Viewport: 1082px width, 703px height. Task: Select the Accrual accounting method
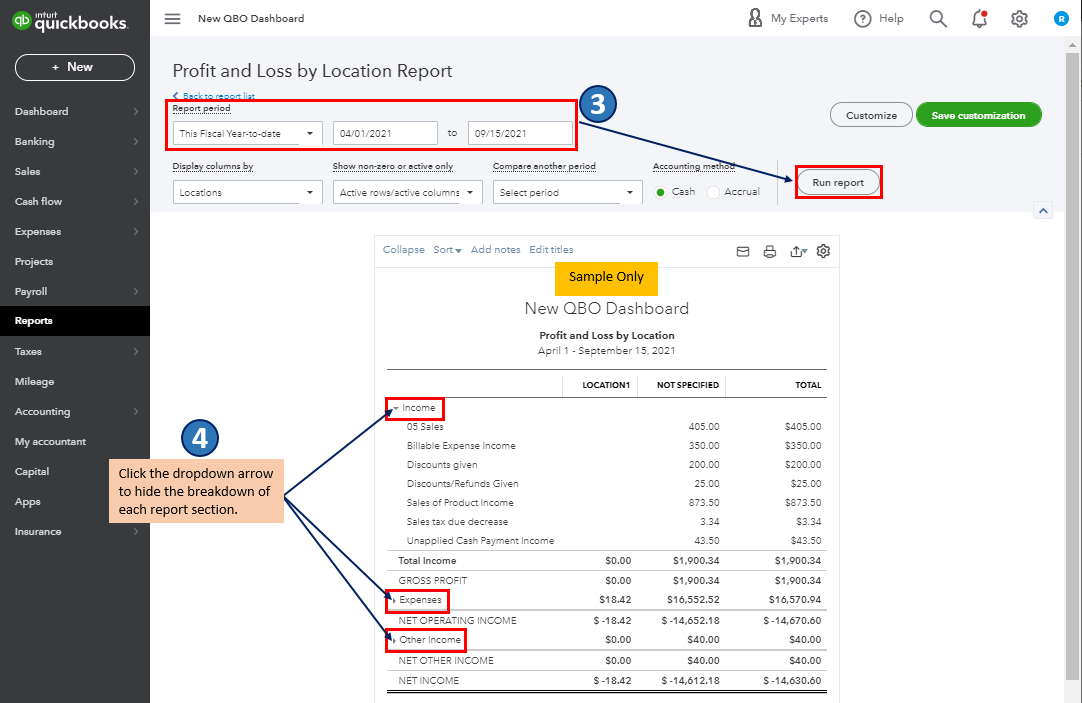pyautogui.click(x=713, y=192)
